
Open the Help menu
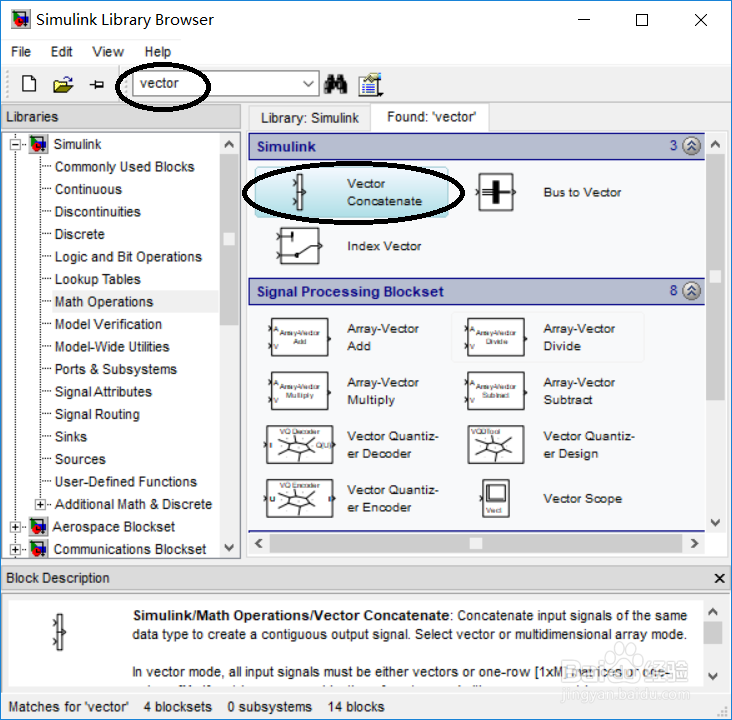point(157,52)
